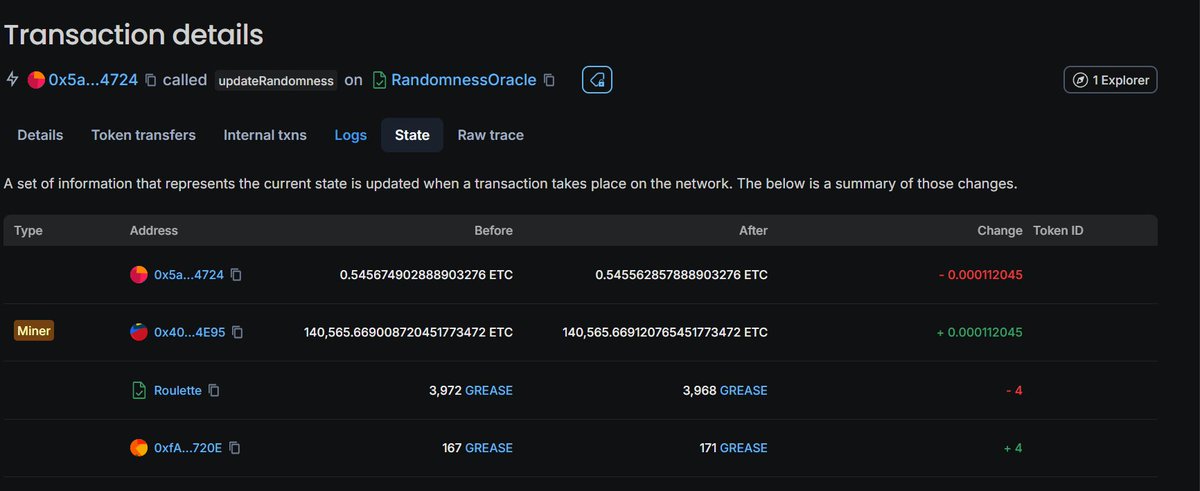The image size is (1200, 491).
Task: Click the 0xfA...720E change value + 4
Action: click(1013, 448)
